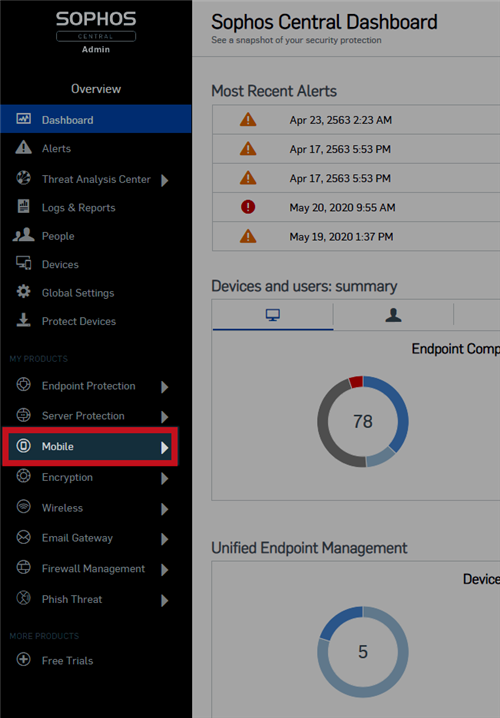Click the device donut chart showing 5
Viewport: 500px width, 718px height.
point(363,652)
